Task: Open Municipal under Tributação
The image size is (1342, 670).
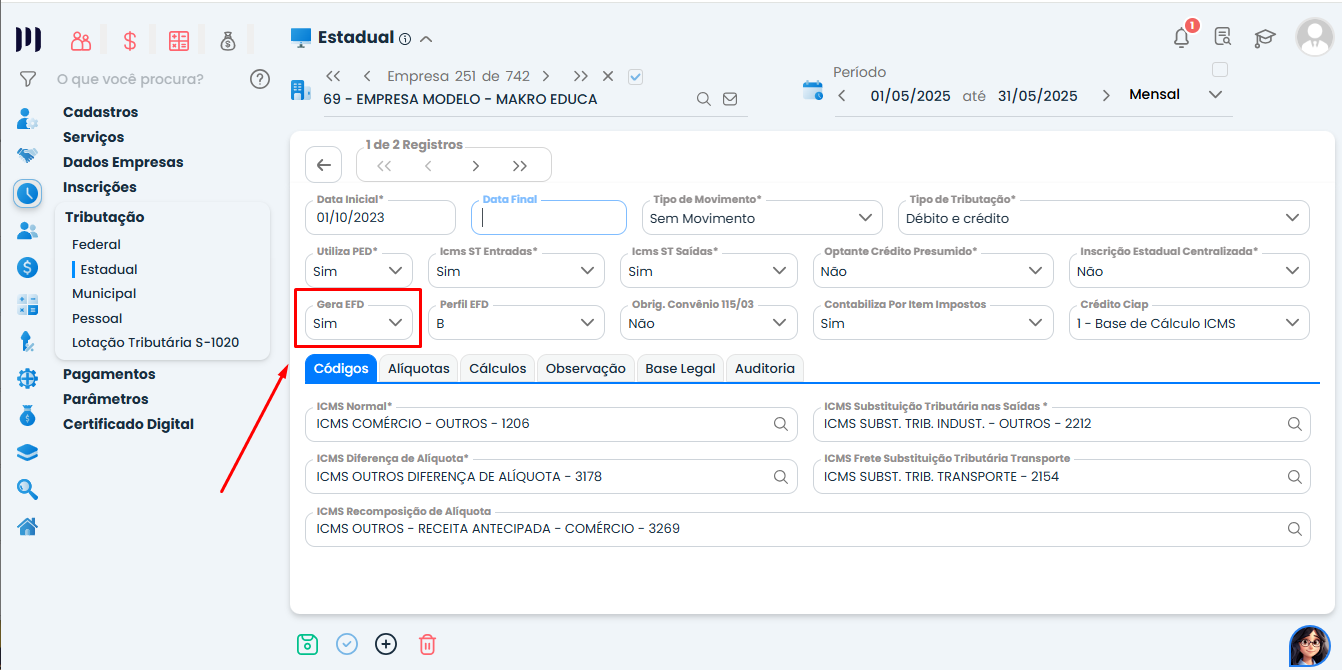Action: pyautogui.click(x=104, y=294)
